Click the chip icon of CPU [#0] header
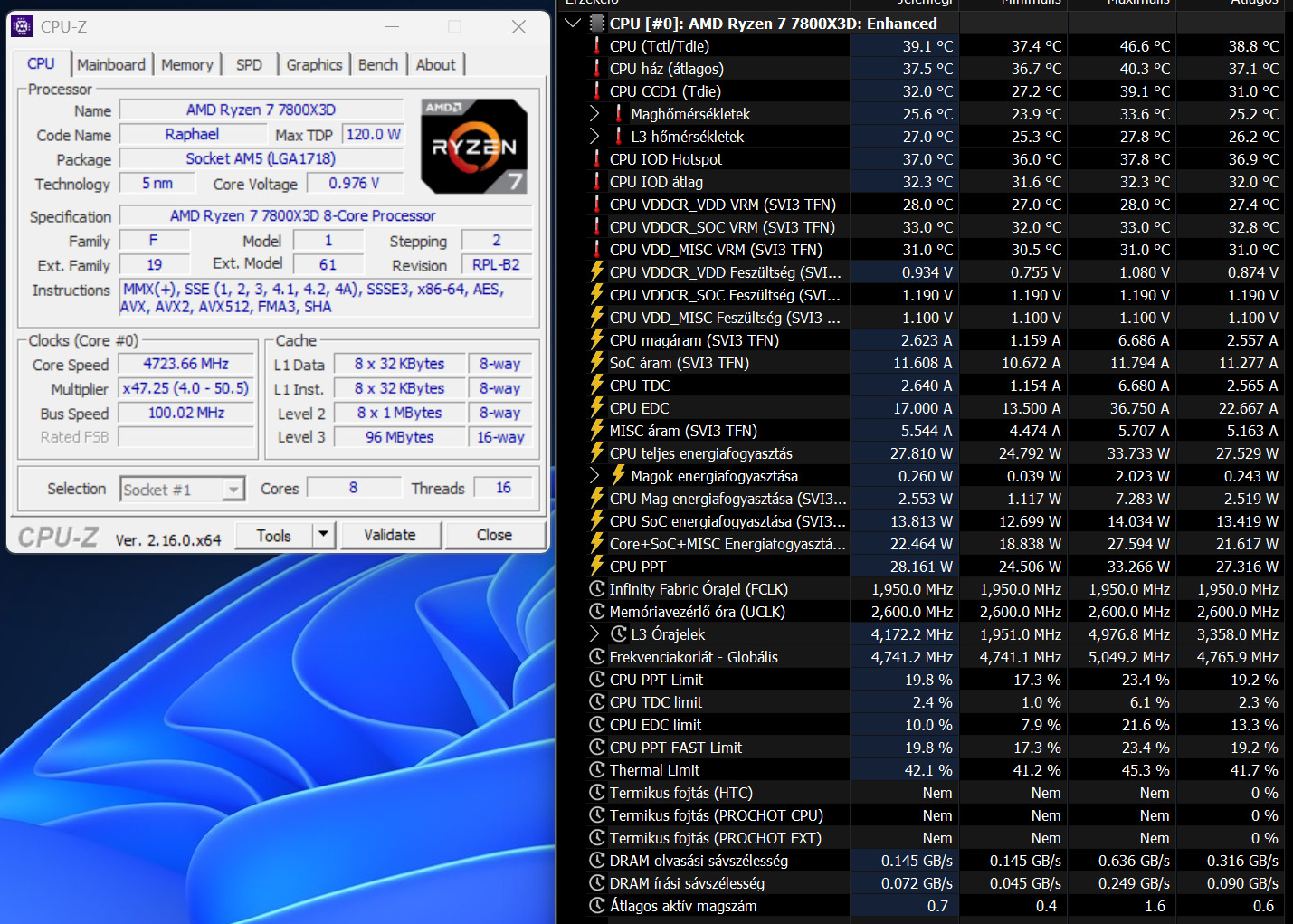The height and width of the screenshot is (924, 1293). 597,23
